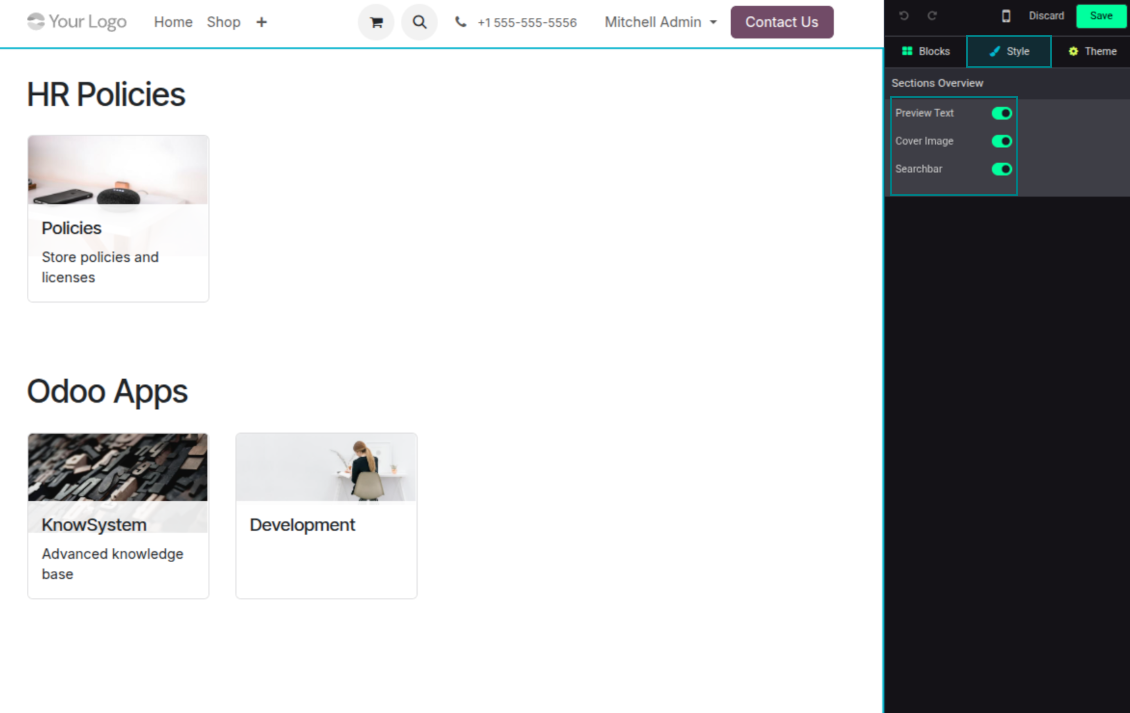Click the Contact Us button
Screen dimensions: 1130x713
coord(781,22)
